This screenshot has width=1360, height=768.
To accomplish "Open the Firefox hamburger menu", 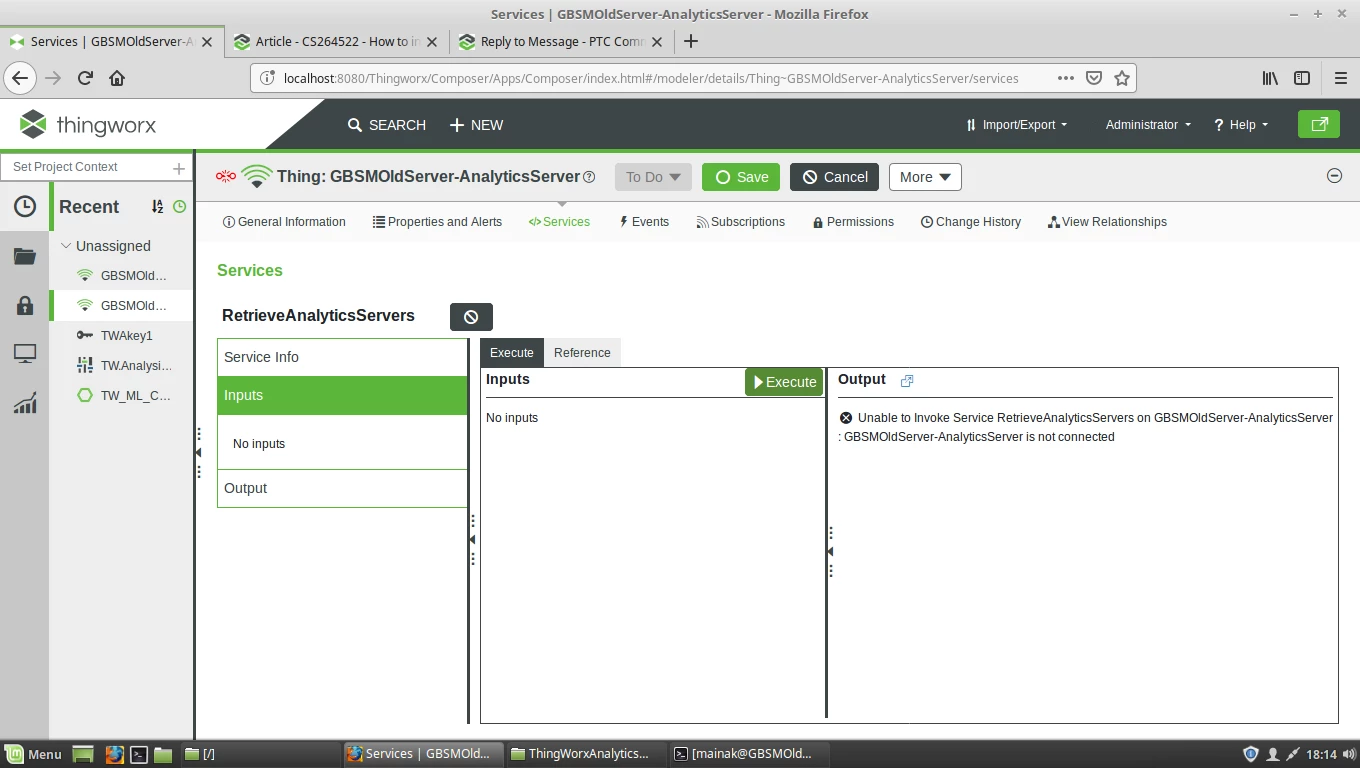I will point(1341,78).
